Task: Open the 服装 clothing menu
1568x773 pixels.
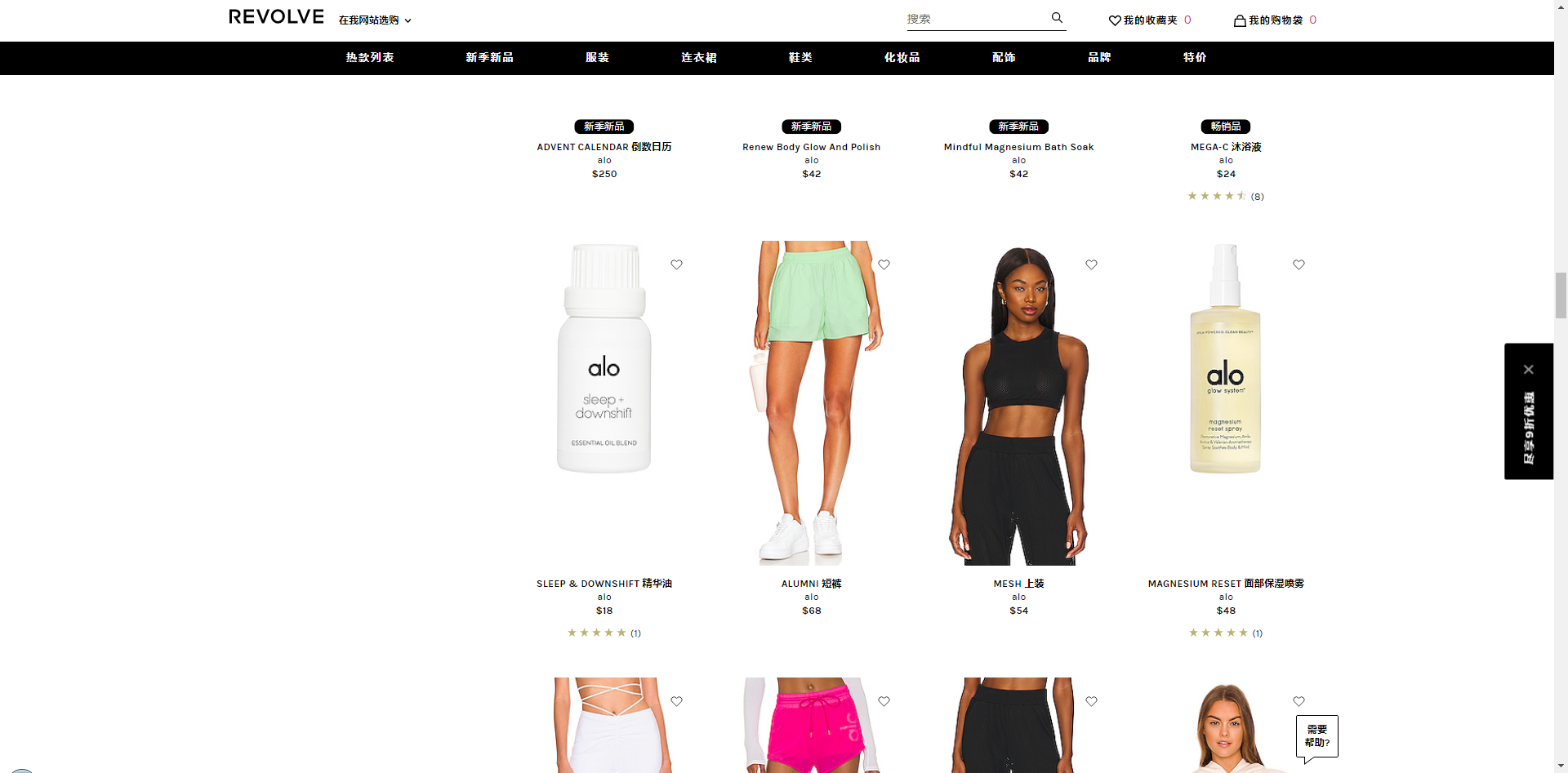Action: pyautogui.click(x=597, y=58)
